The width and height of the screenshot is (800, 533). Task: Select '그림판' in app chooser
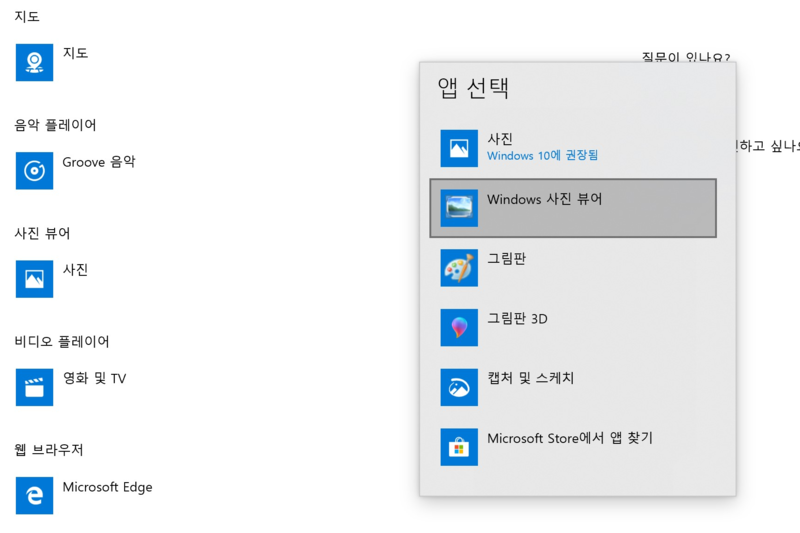(x=573, y=268)
